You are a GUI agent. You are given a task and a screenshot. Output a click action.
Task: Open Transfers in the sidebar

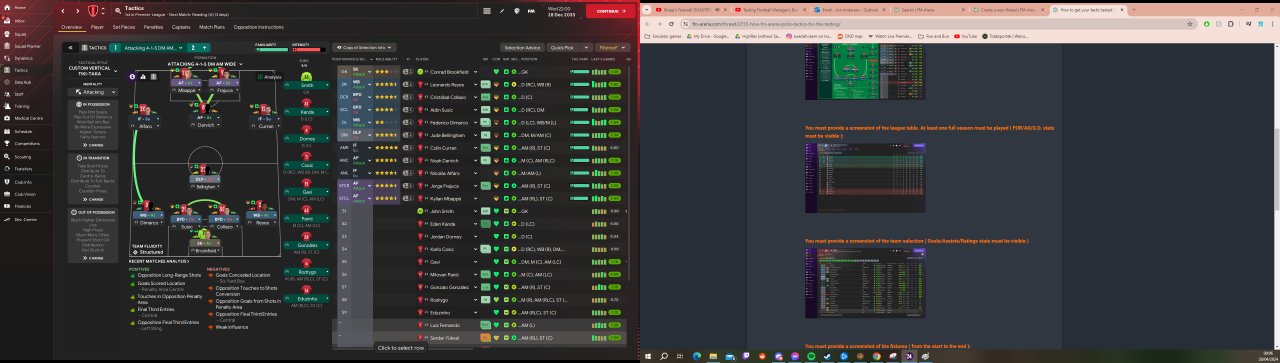[23, 169]
